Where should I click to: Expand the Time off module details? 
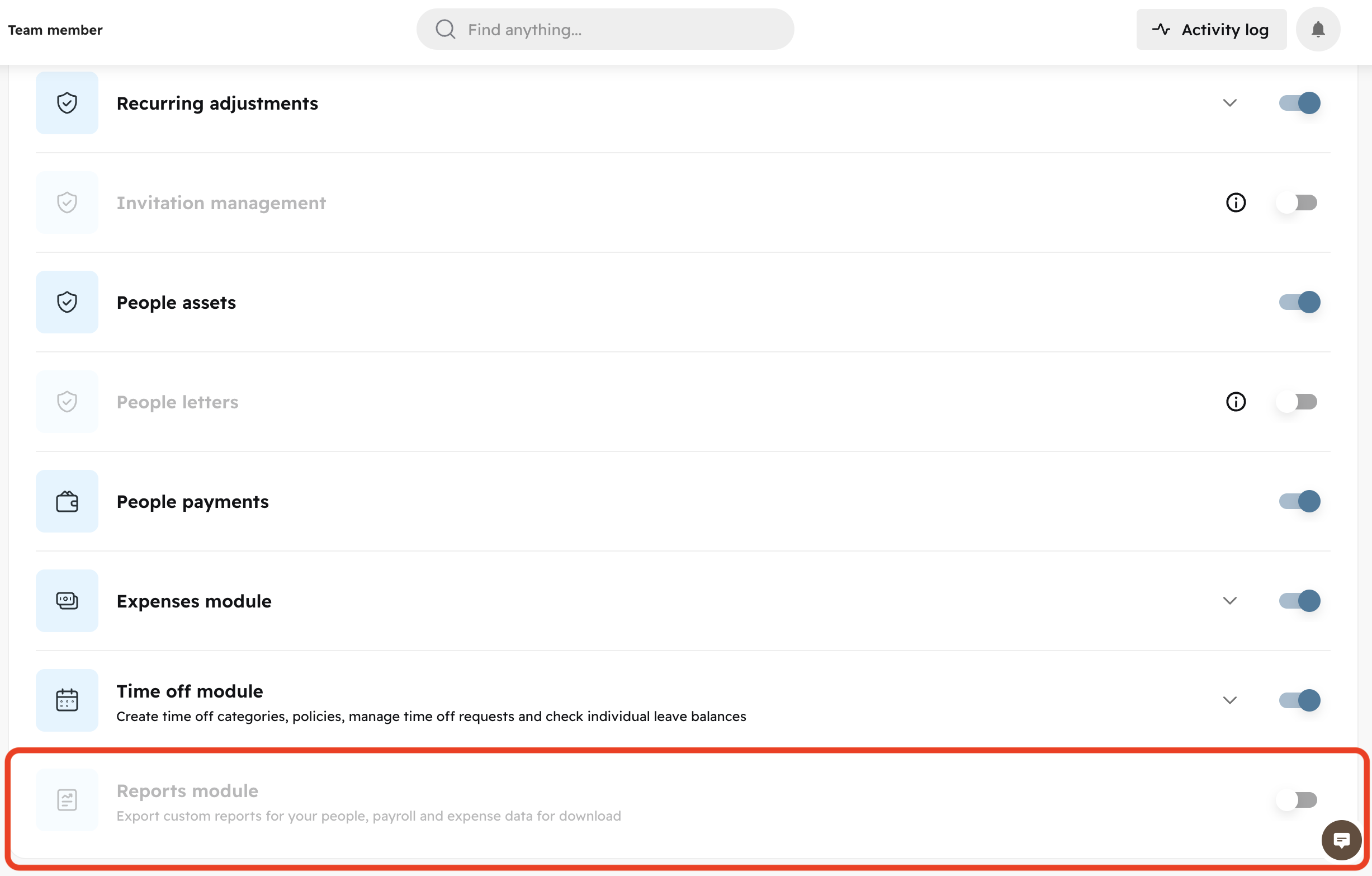pyautogui.click(x=1229, y=700)
